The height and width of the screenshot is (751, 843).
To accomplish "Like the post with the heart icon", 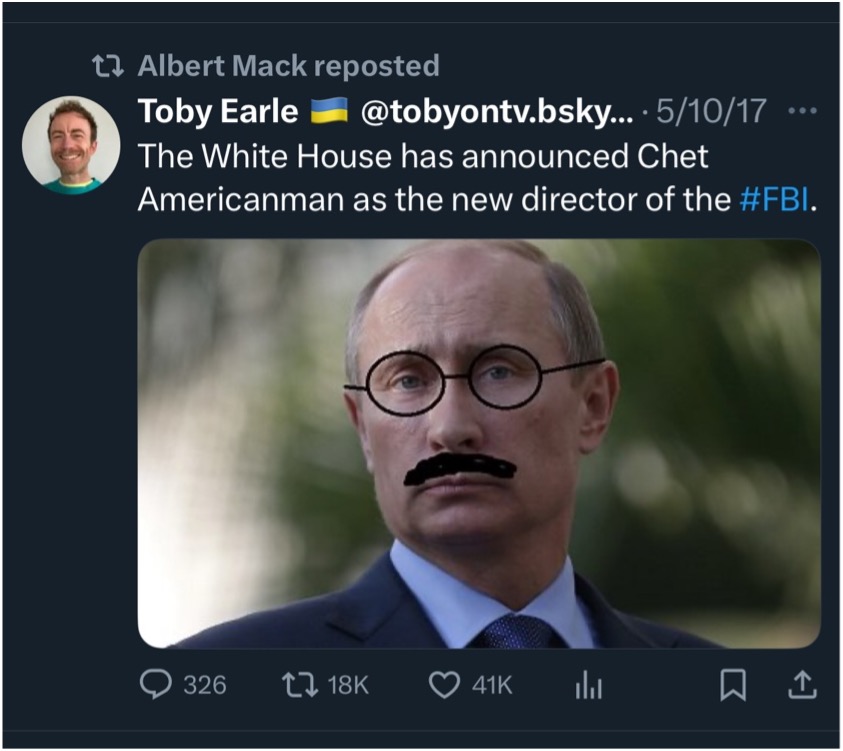I will [443, 684].
